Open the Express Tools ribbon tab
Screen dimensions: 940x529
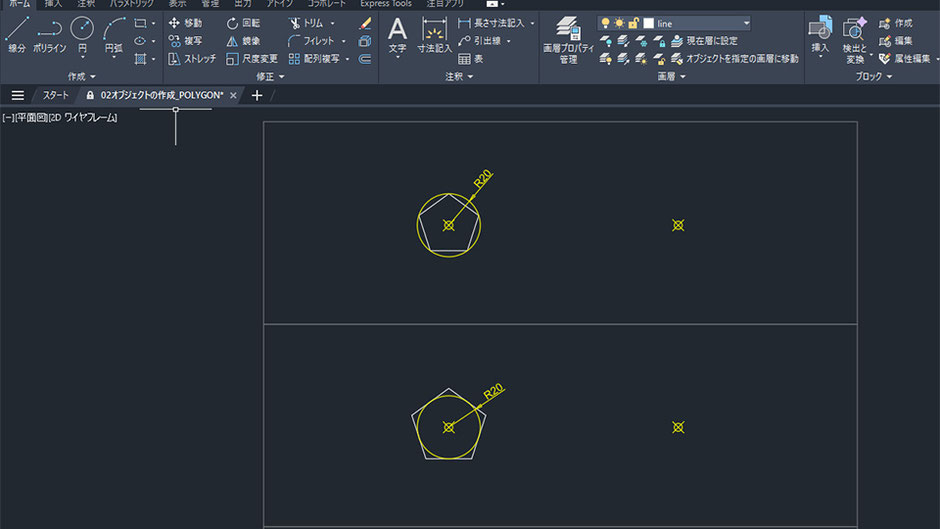point(385,4)
